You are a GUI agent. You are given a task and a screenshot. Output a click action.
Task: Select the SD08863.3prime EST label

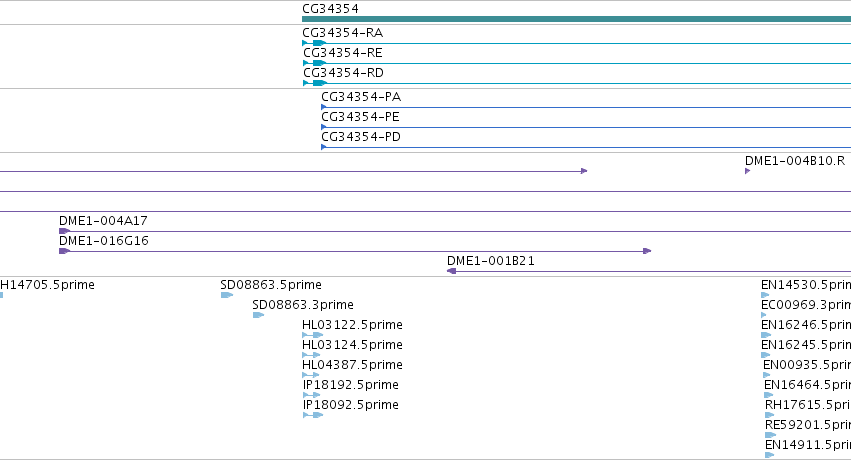coord(303,305)
